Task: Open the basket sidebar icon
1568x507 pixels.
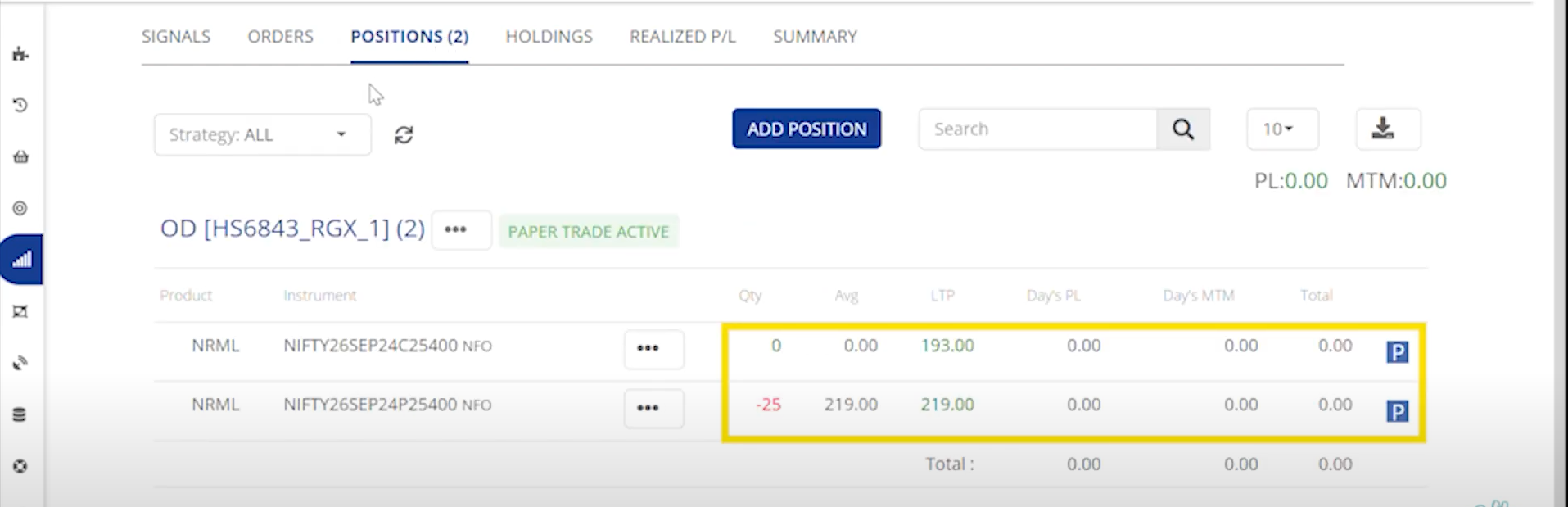Action: pyautogui.click(x=20, y=156)
